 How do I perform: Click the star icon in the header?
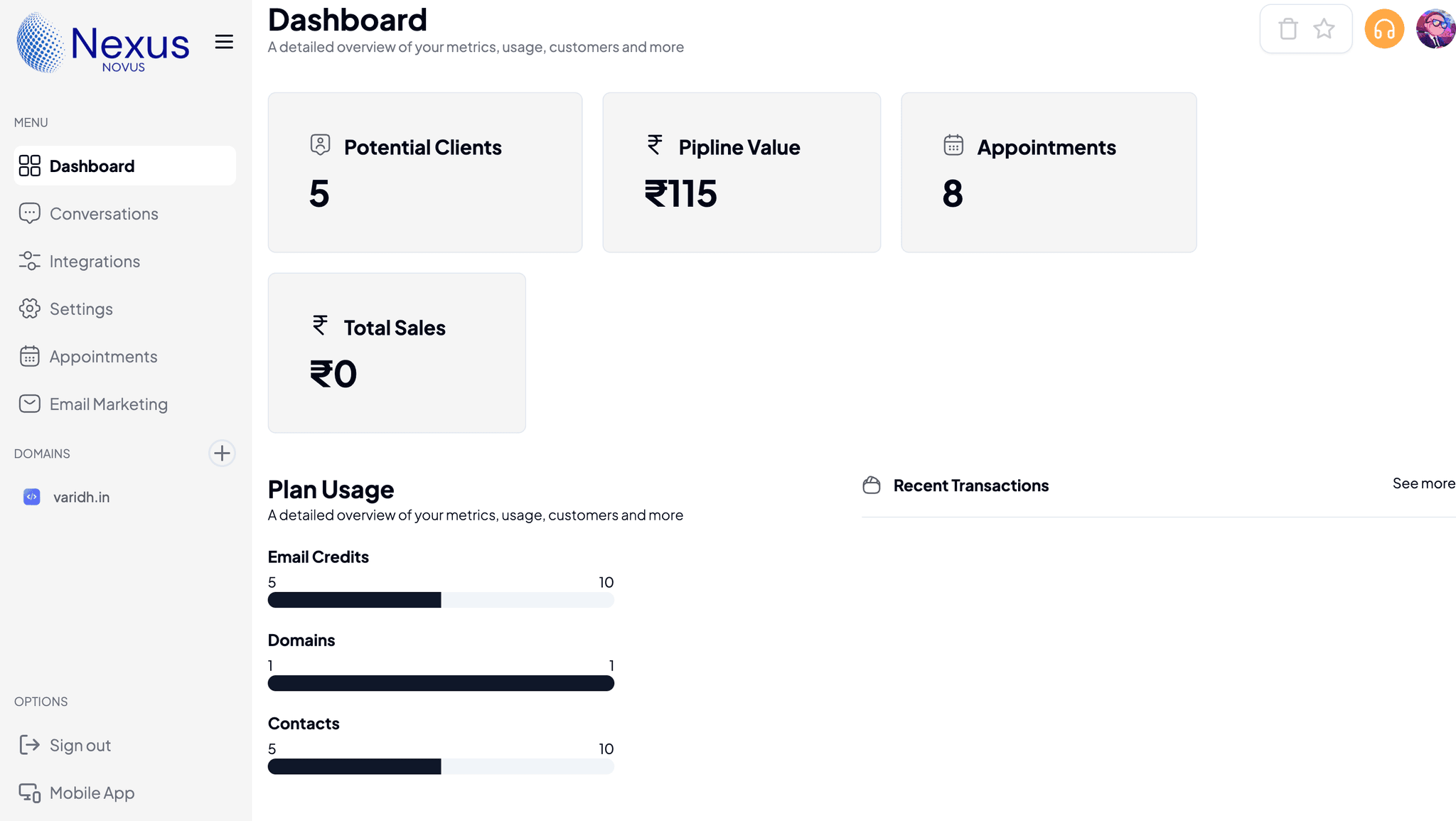(1324, 29)
